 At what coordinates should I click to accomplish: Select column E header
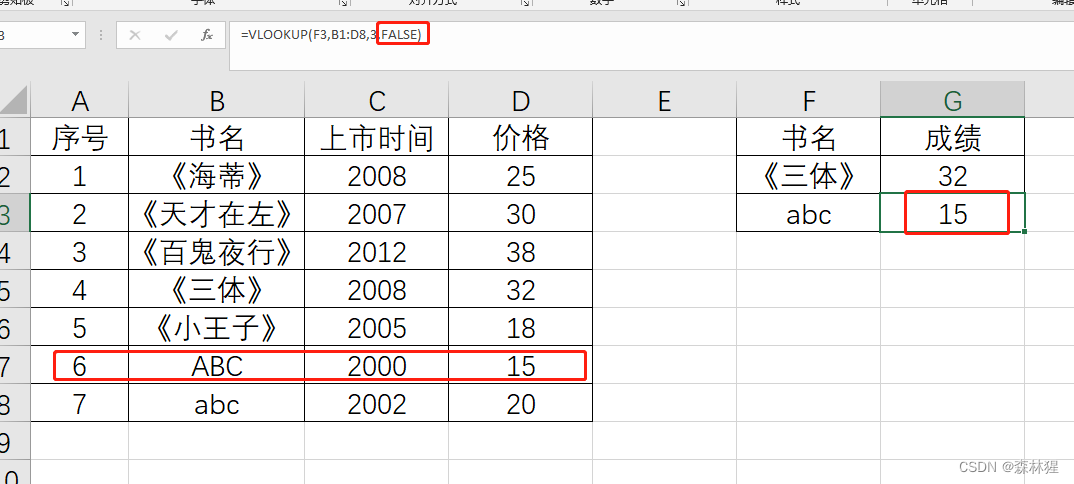click(x=664, y=100)
